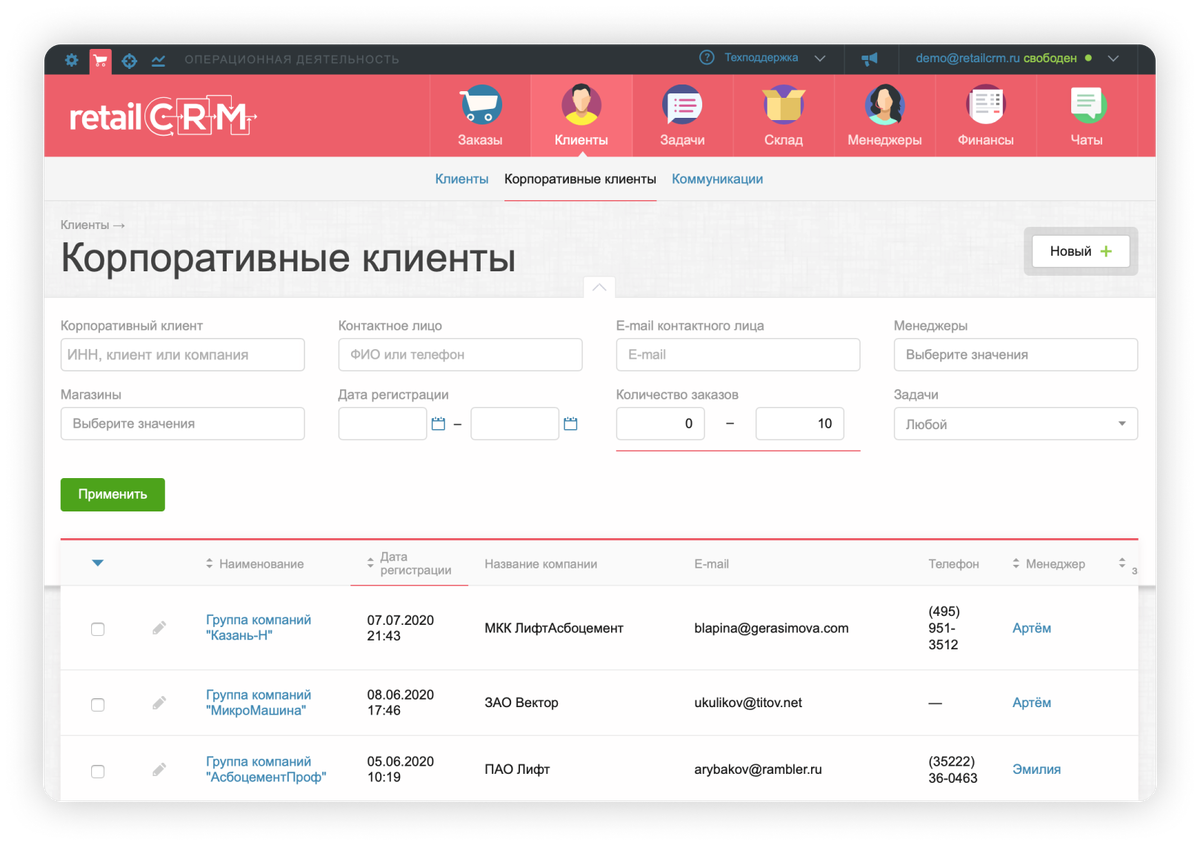Open Группа компаний "МикроМашина" link

259,703
